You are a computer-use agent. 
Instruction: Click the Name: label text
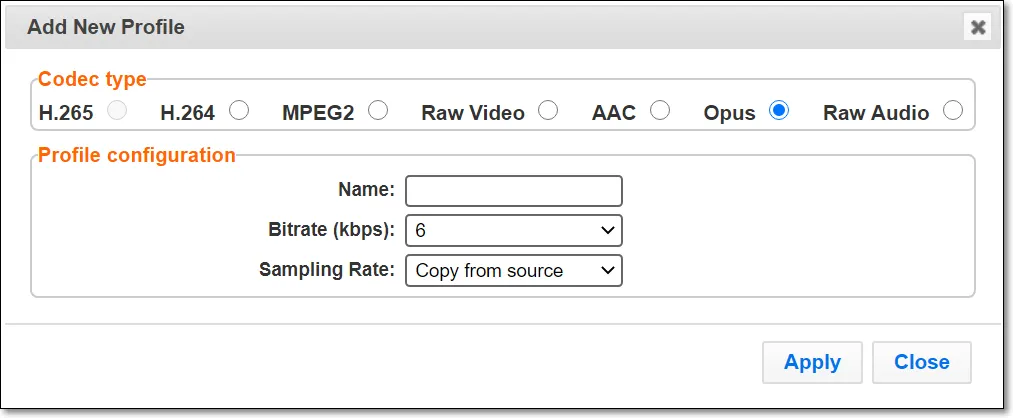(366, 190)
